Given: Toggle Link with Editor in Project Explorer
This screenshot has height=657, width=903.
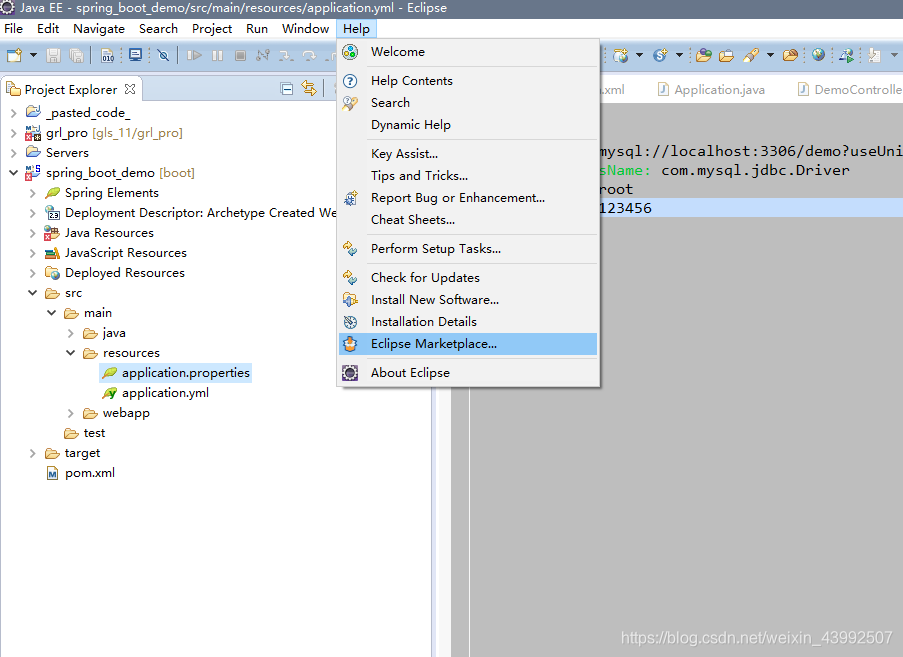Looking at the screenshot, I should coord(309,89).
